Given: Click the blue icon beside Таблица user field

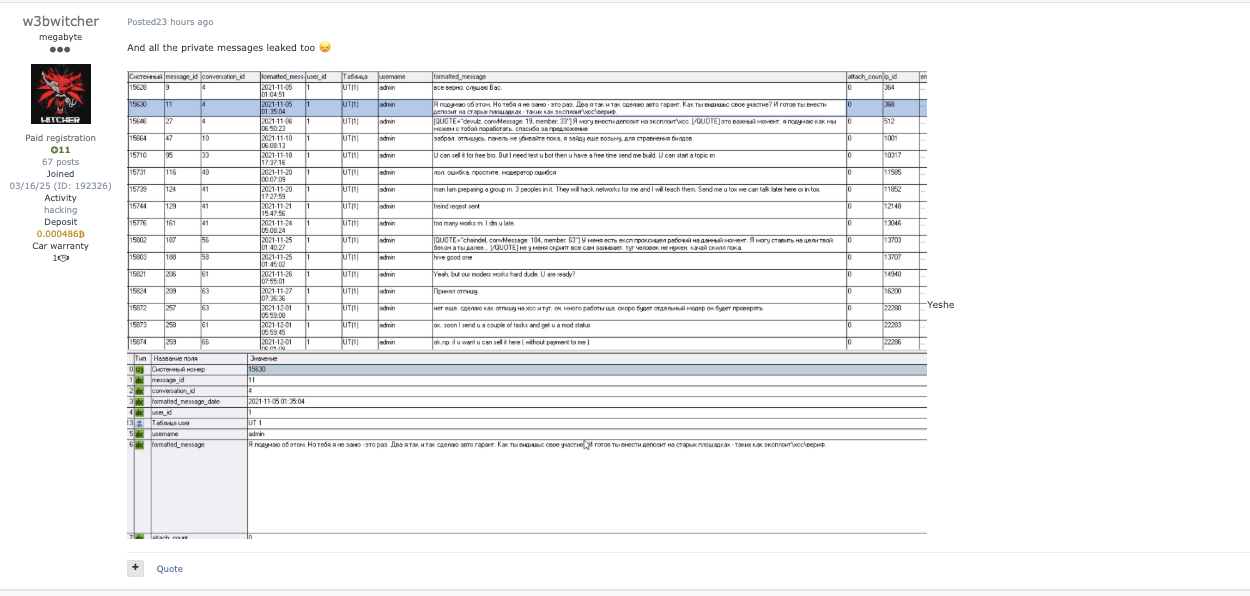Looking at the screenshot, I should pyautogui.click(x=140, y=423).
